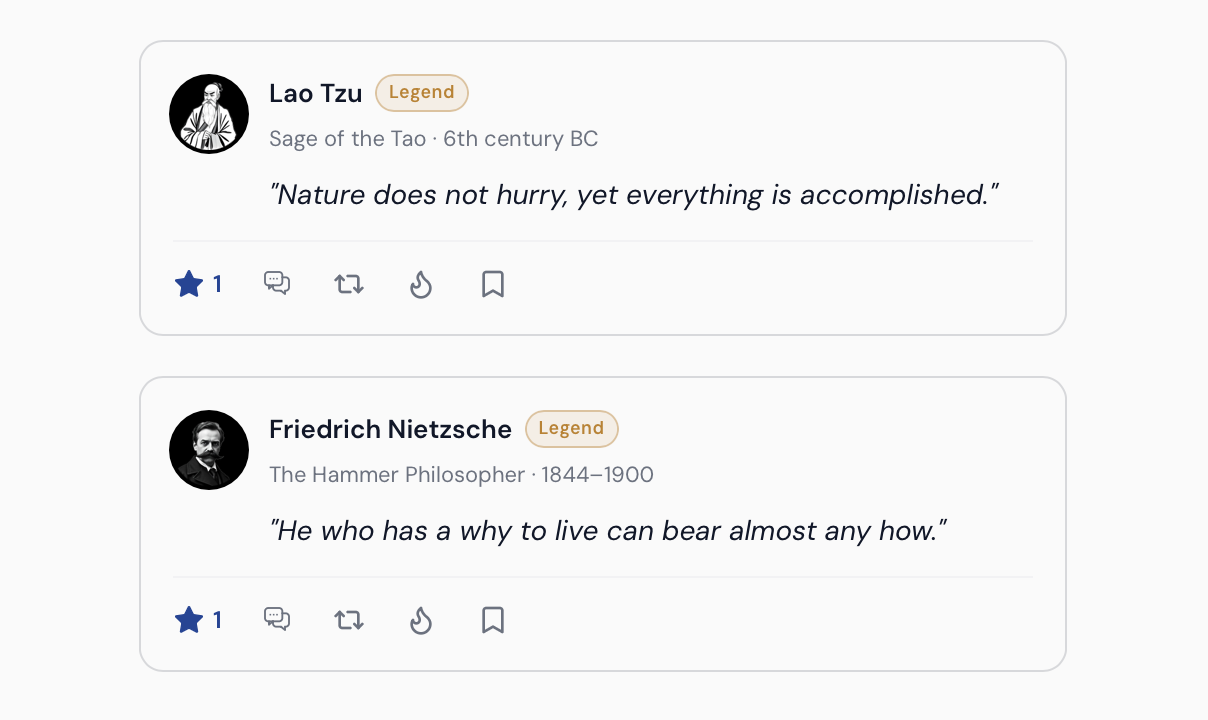Screen dimensions: 1208x720
Task: Click the Legend badge beside Lao Tzu
Action: click(422, 93)
